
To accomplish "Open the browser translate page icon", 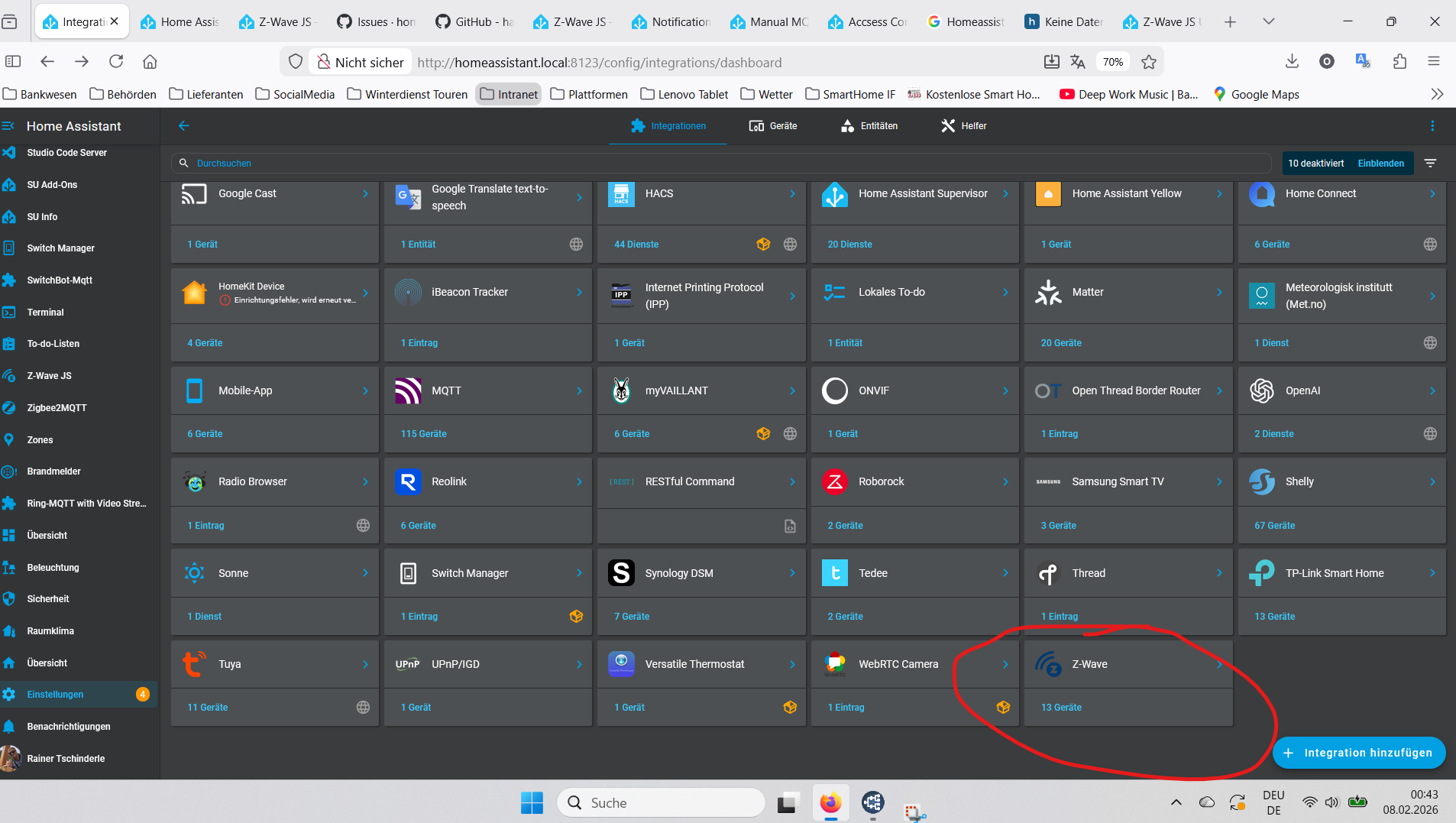I will click(x=1078, y=62).
